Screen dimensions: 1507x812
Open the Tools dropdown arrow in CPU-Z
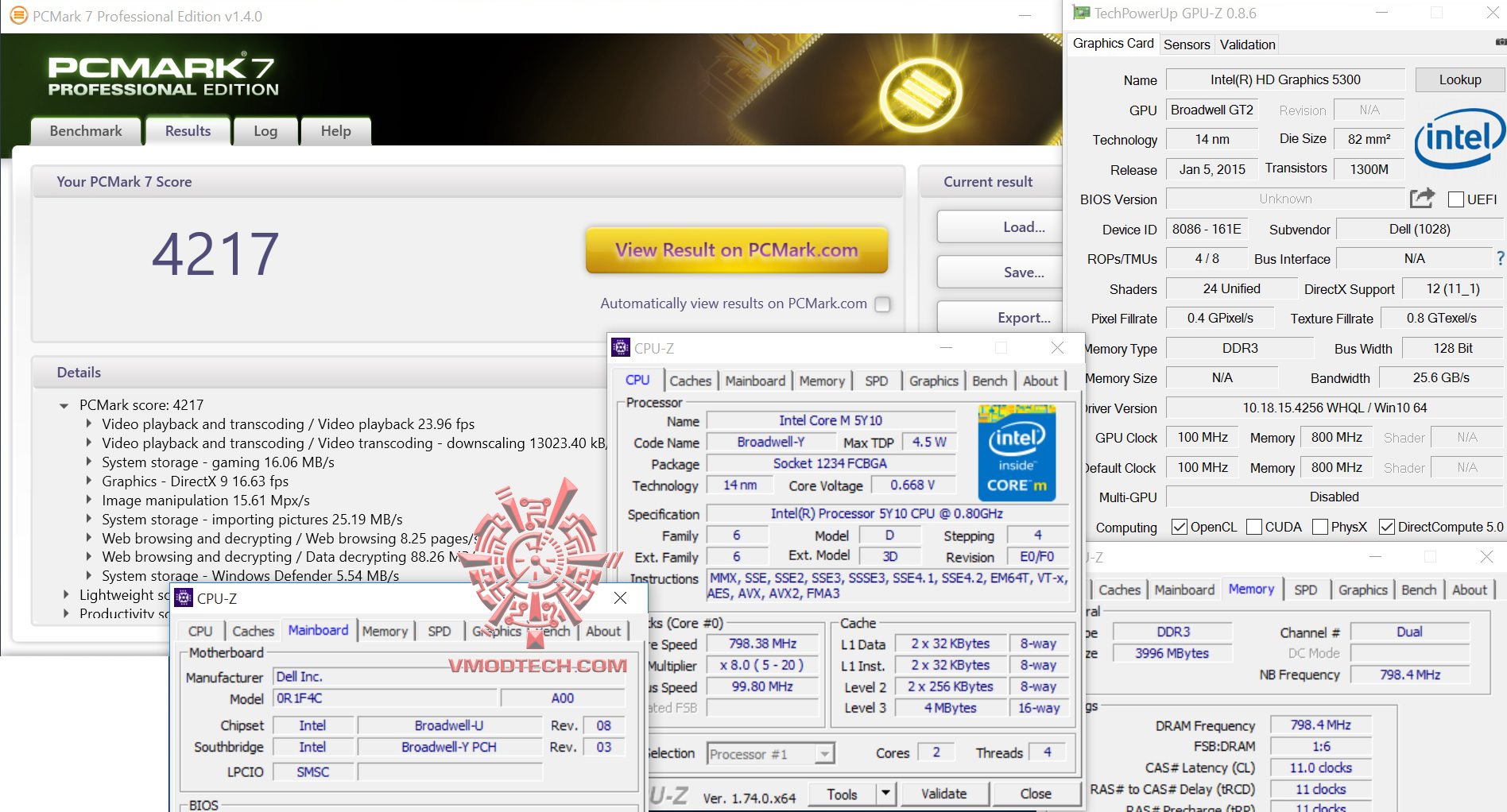pyautogui.click(x=885, y=793)
